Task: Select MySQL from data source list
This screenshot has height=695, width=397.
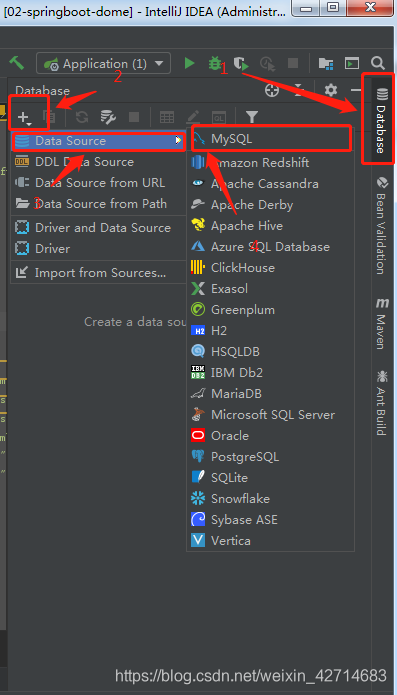Action: (271, 139)
